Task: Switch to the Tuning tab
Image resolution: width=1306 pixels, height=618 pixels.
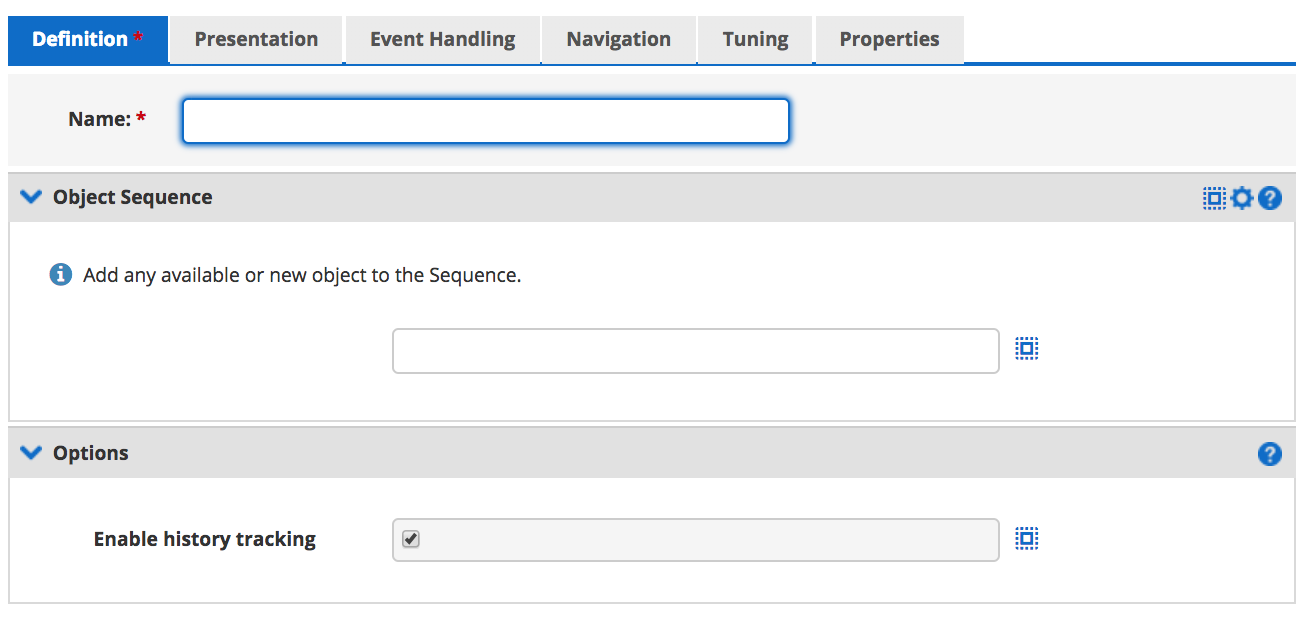Action: [755, 39]
